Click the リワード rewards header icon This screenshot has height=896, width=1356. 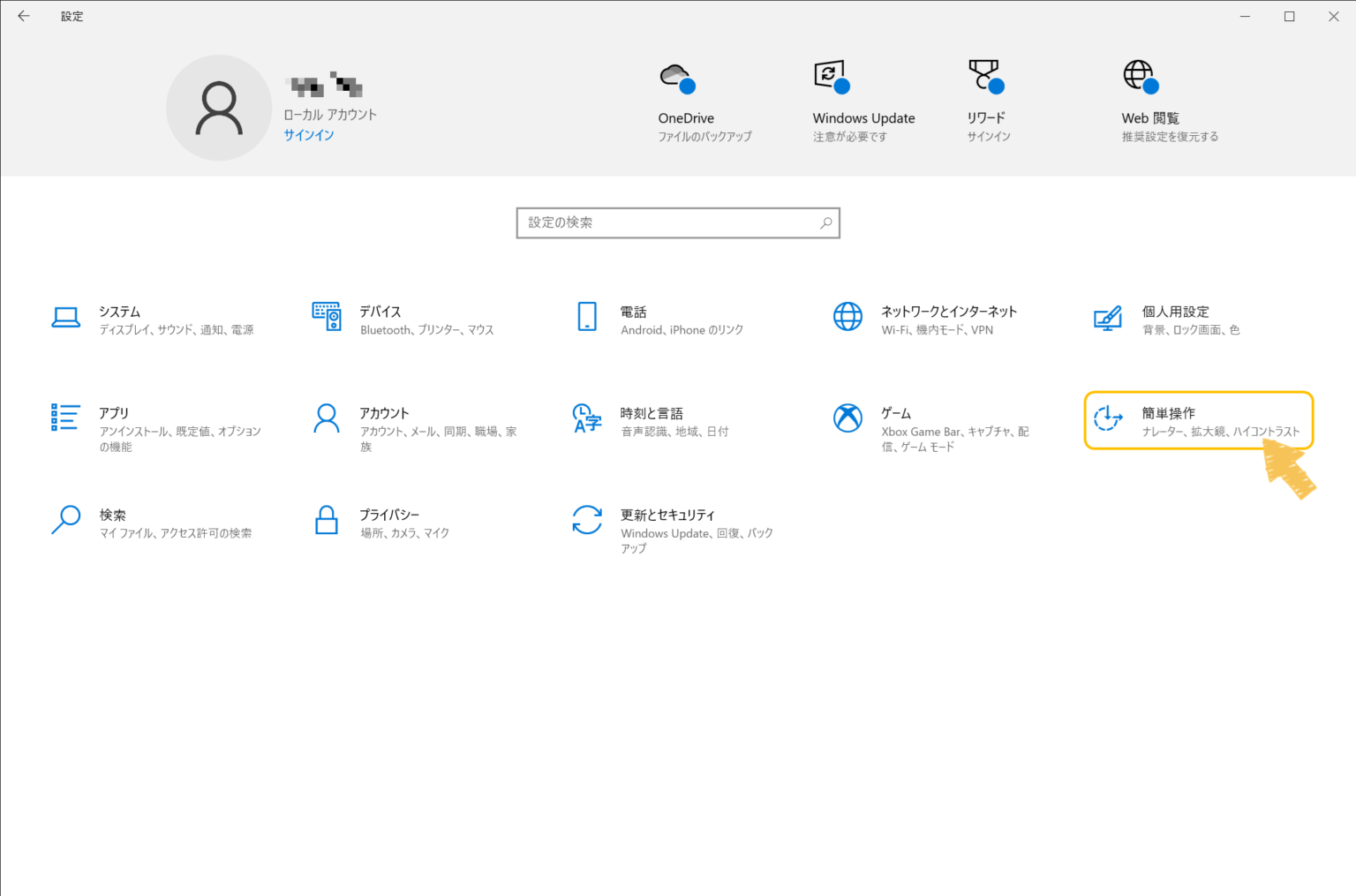[985, 78]
